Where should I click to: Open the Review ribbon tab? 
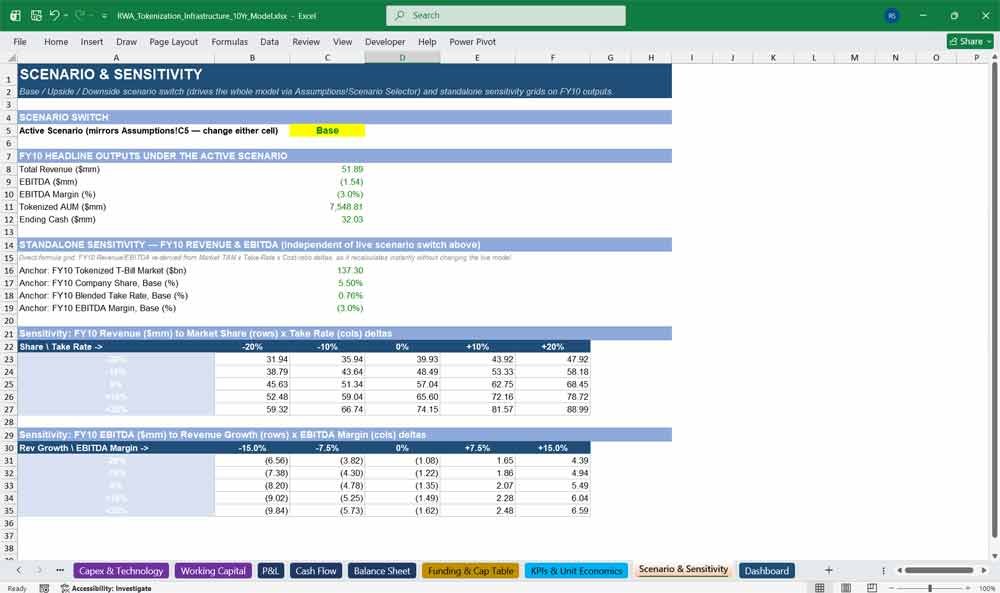(306, 41)
